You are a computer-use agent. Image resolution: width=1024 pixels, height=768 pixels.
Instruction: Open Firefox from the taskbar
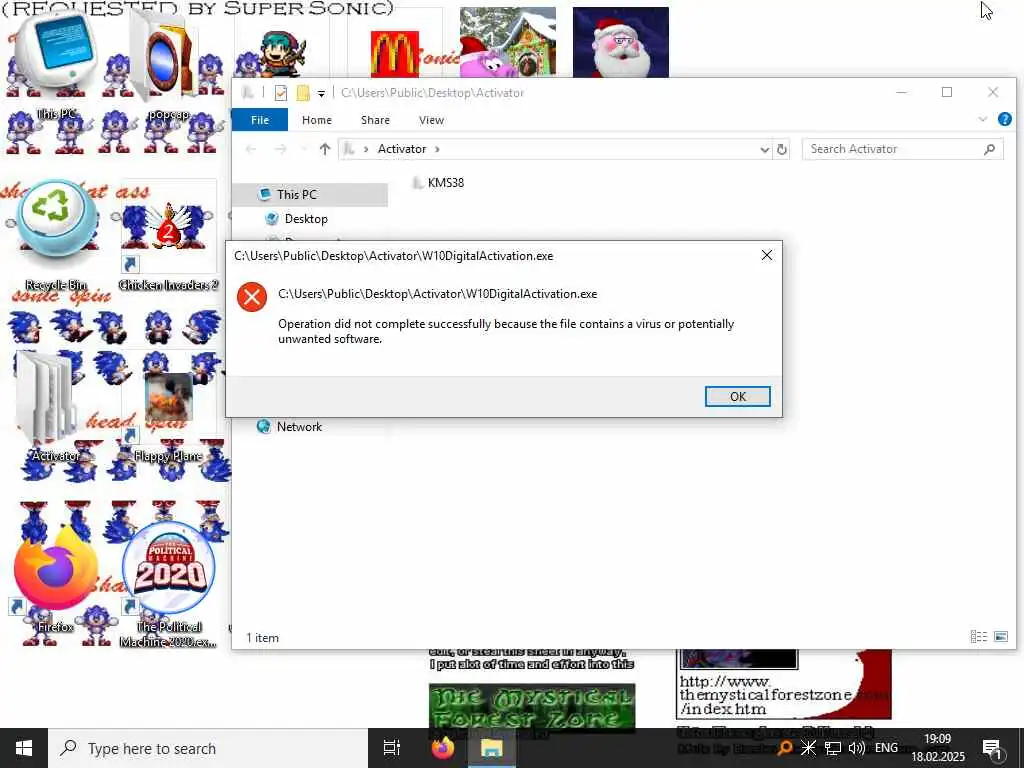coord(442,748)
